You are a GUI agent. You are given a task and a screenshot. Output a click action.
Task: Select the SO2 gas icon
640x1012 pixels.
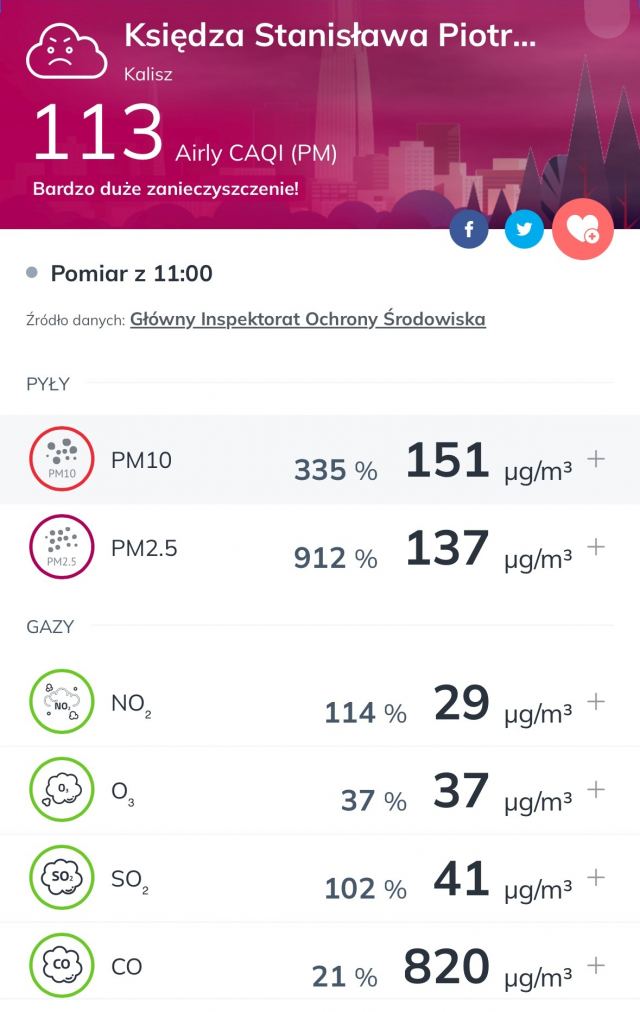[x=62, y=877]
